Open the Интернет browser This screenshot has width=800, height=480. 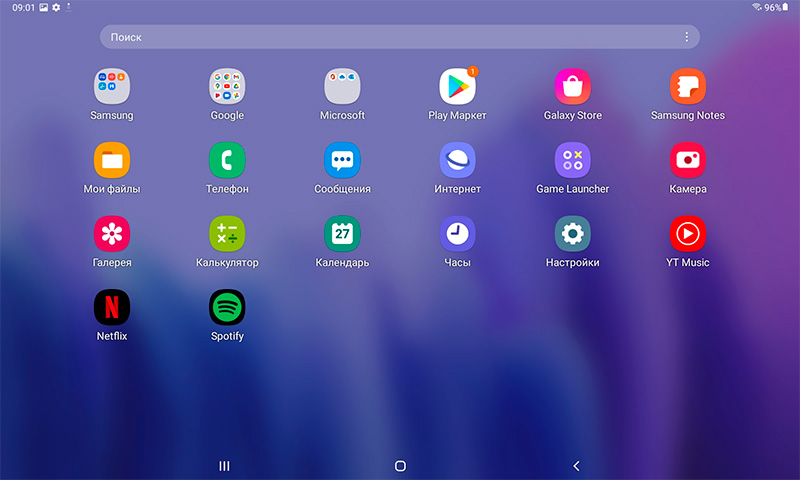[457, 160]
